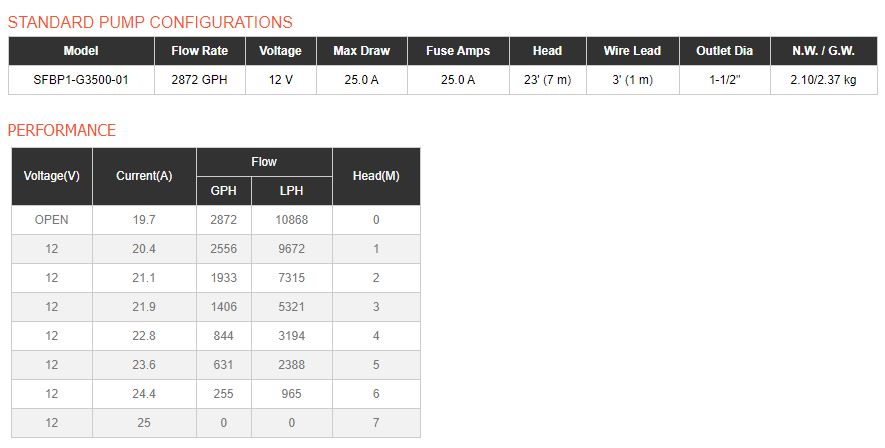Click the GPH sub-header under Flow
This screenshot has width=885, height=448.
tap(223, 191)
